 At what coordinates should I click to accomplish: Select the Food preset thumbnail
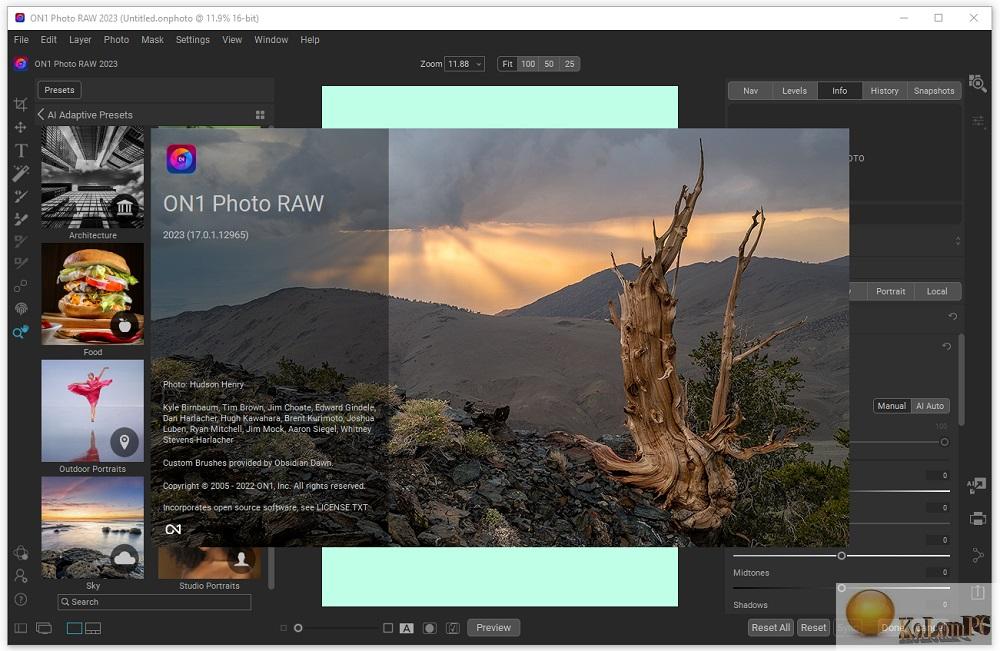tap(92, 294)
